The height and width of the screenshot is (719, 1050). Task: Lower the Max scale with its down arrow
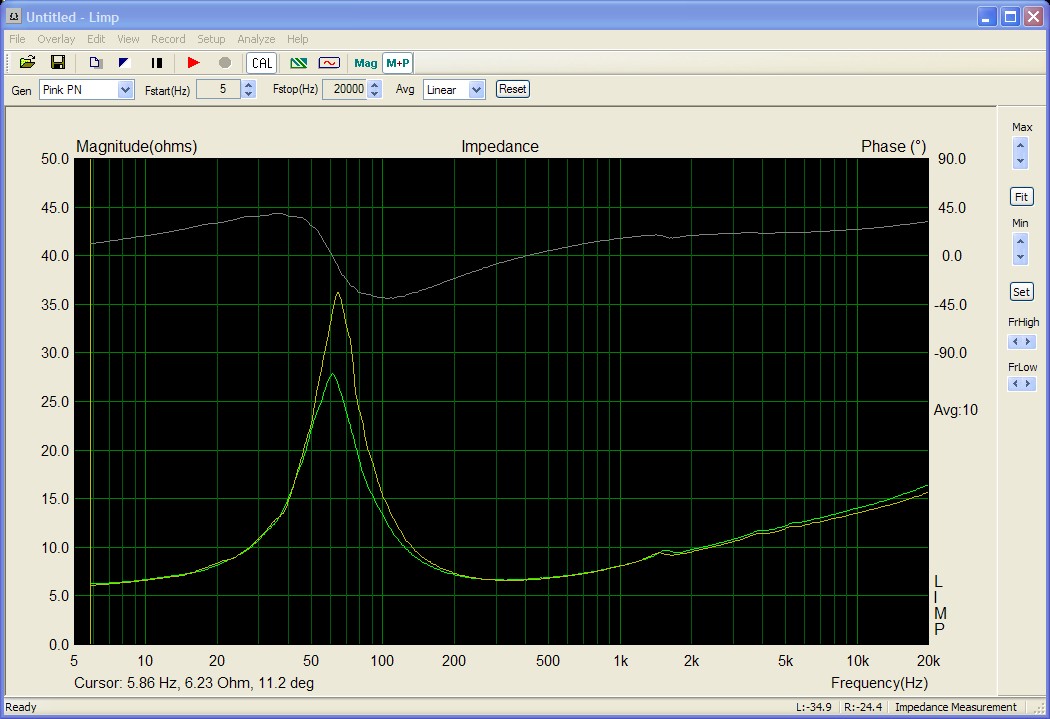coord(1021,161)
